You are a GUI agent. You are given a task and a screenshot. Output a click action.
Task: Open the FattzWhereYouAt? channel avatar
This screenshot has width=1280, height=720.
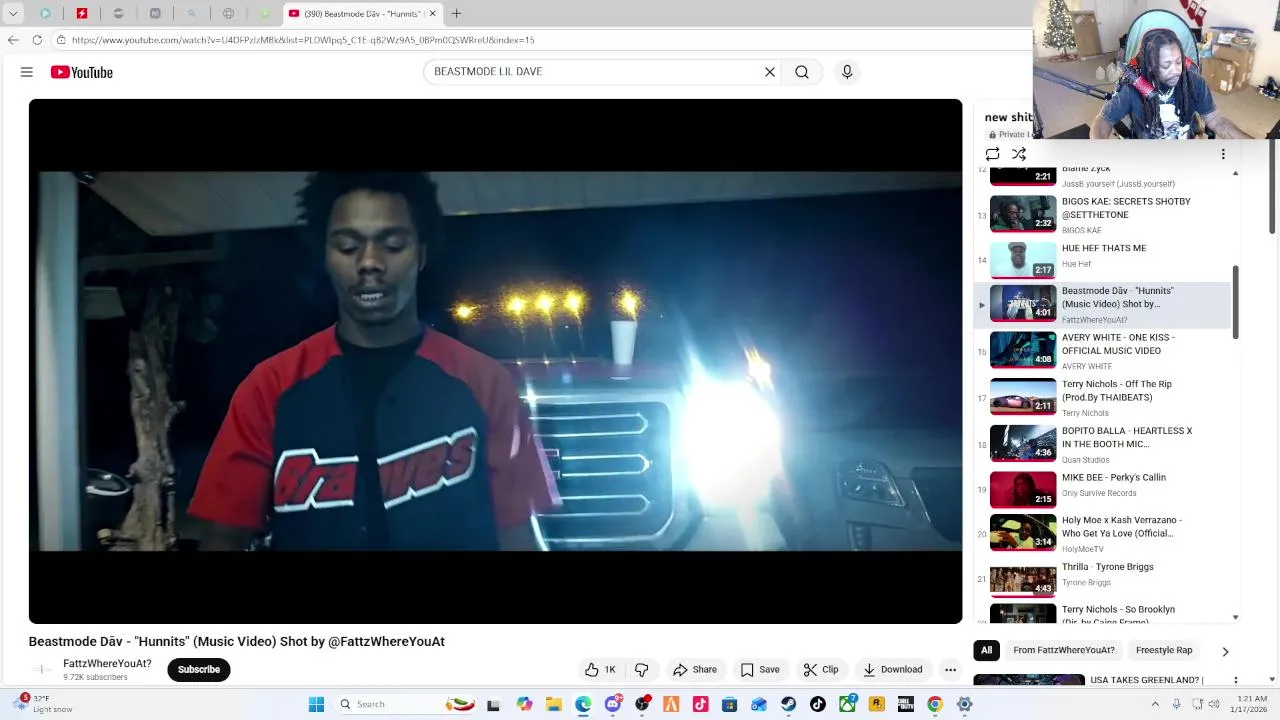click(41, 670)
